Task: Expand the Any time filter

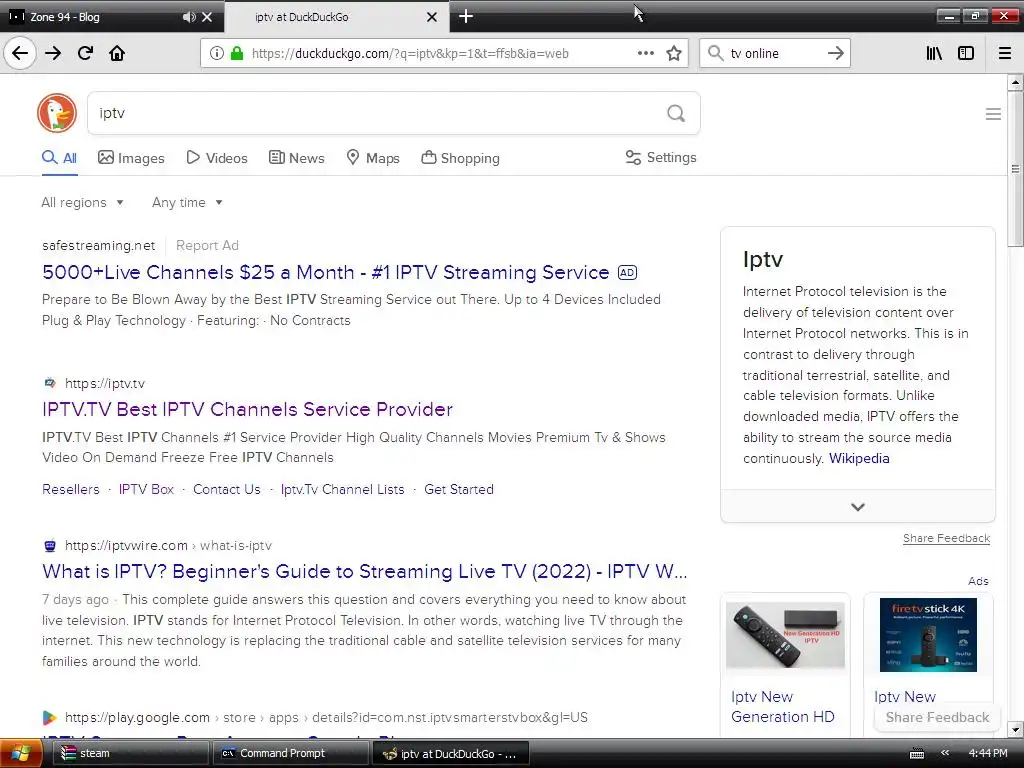Action: [187, 202]
